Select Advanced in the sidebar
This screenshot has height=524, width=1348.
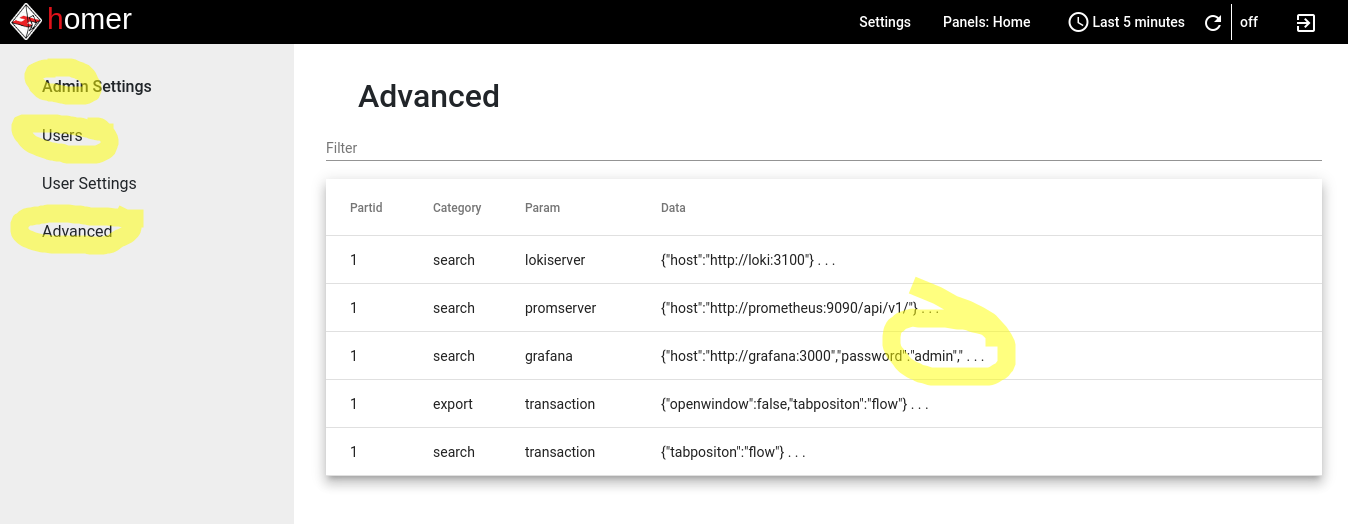tap(77, 231)
